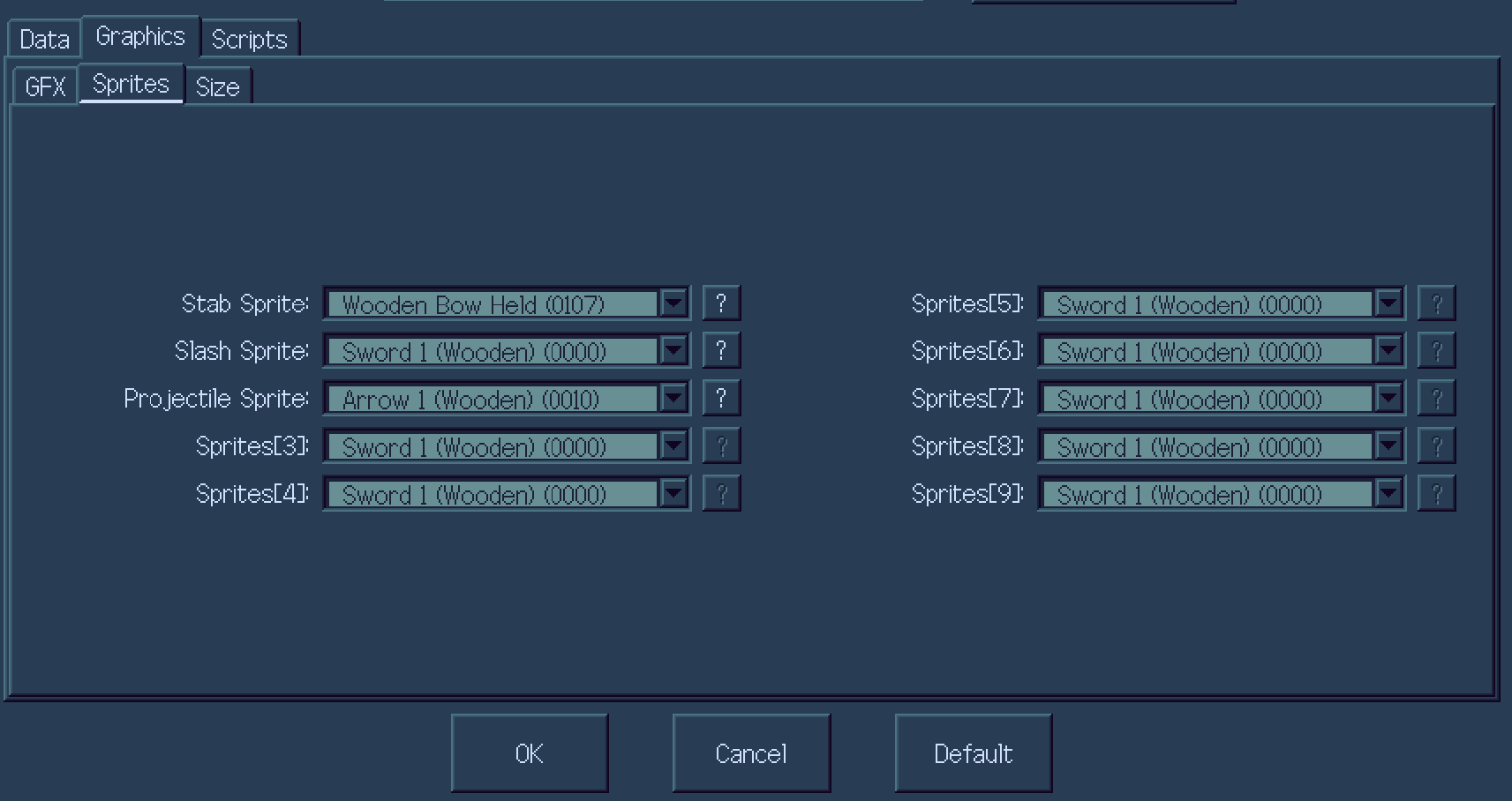Click the question mark next to Sprites[4]
This screenshot has height=801, width=1512.
tap(721, 494)
